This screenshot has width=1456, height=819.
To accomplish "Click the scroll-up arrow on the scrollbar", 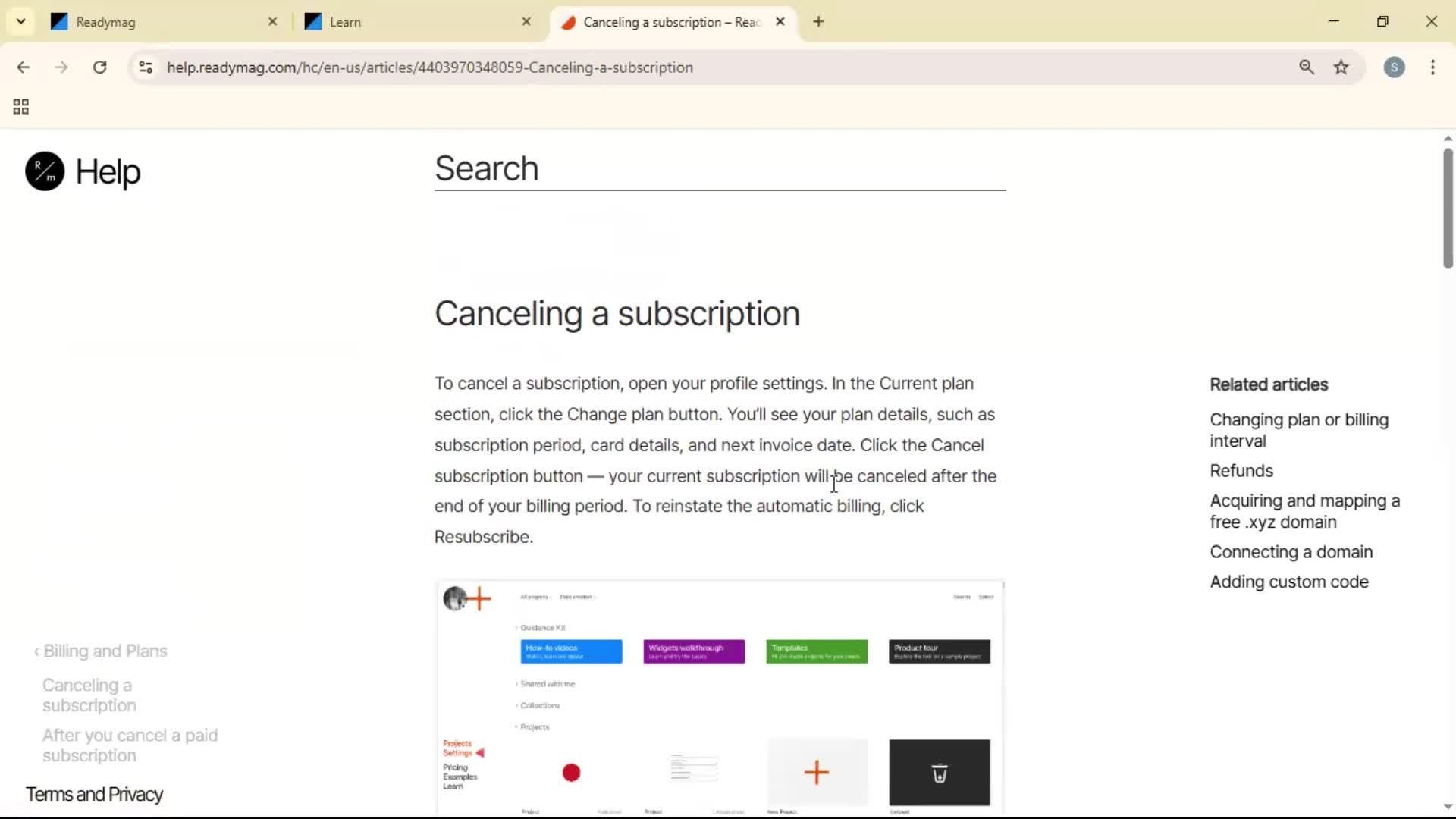I will pyautogui.click(x=1447, y=137).
